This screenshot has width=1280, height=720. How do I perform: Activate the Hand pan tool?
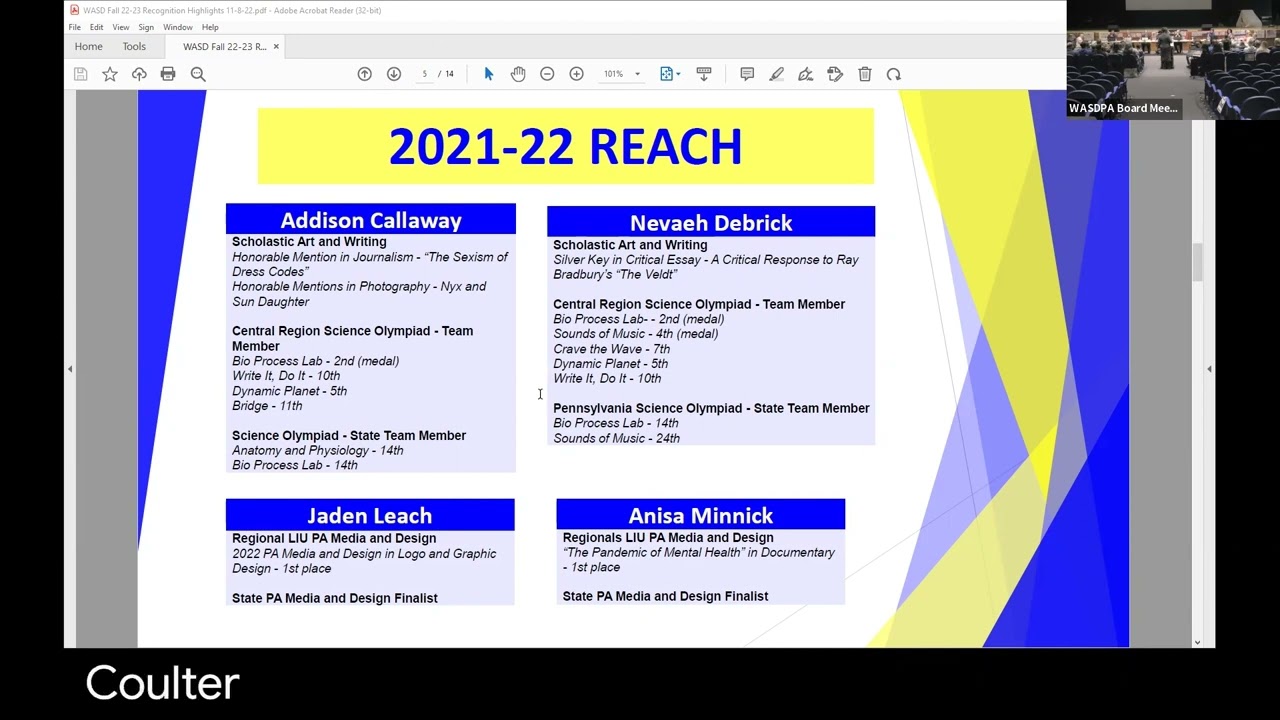coord(518,74)
